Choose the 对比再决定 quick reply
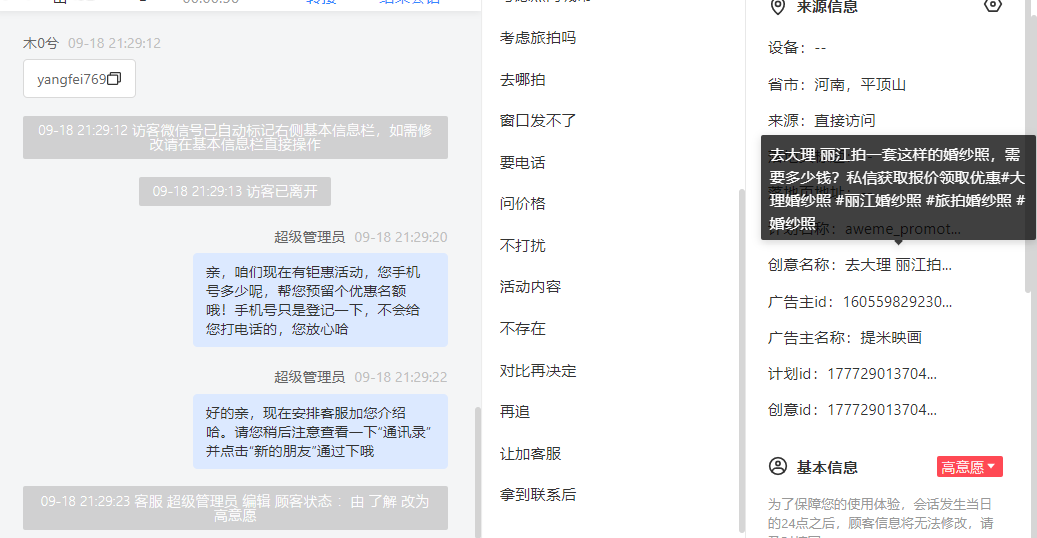1037x538 pixels. tap(538, 370)
